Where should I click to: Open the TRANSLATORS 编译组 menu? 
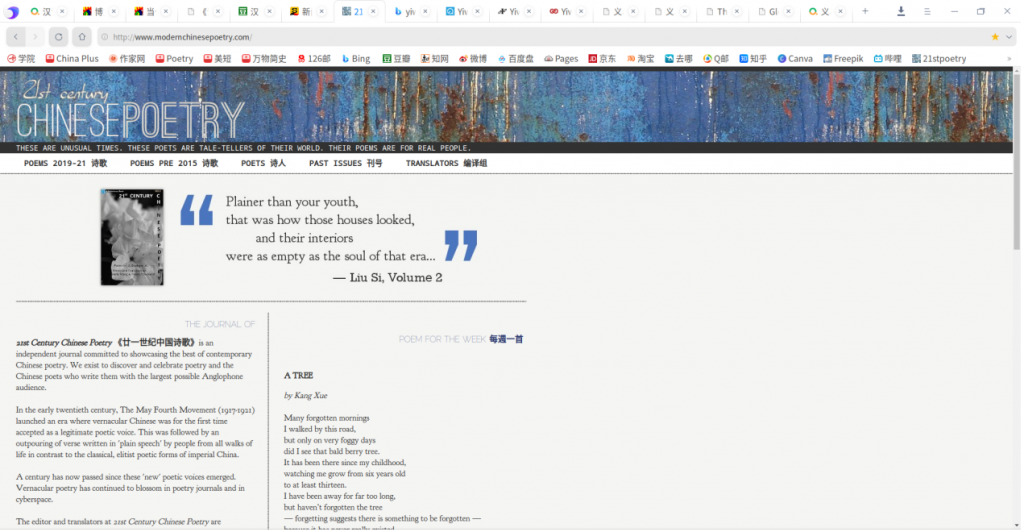(446, 163)
